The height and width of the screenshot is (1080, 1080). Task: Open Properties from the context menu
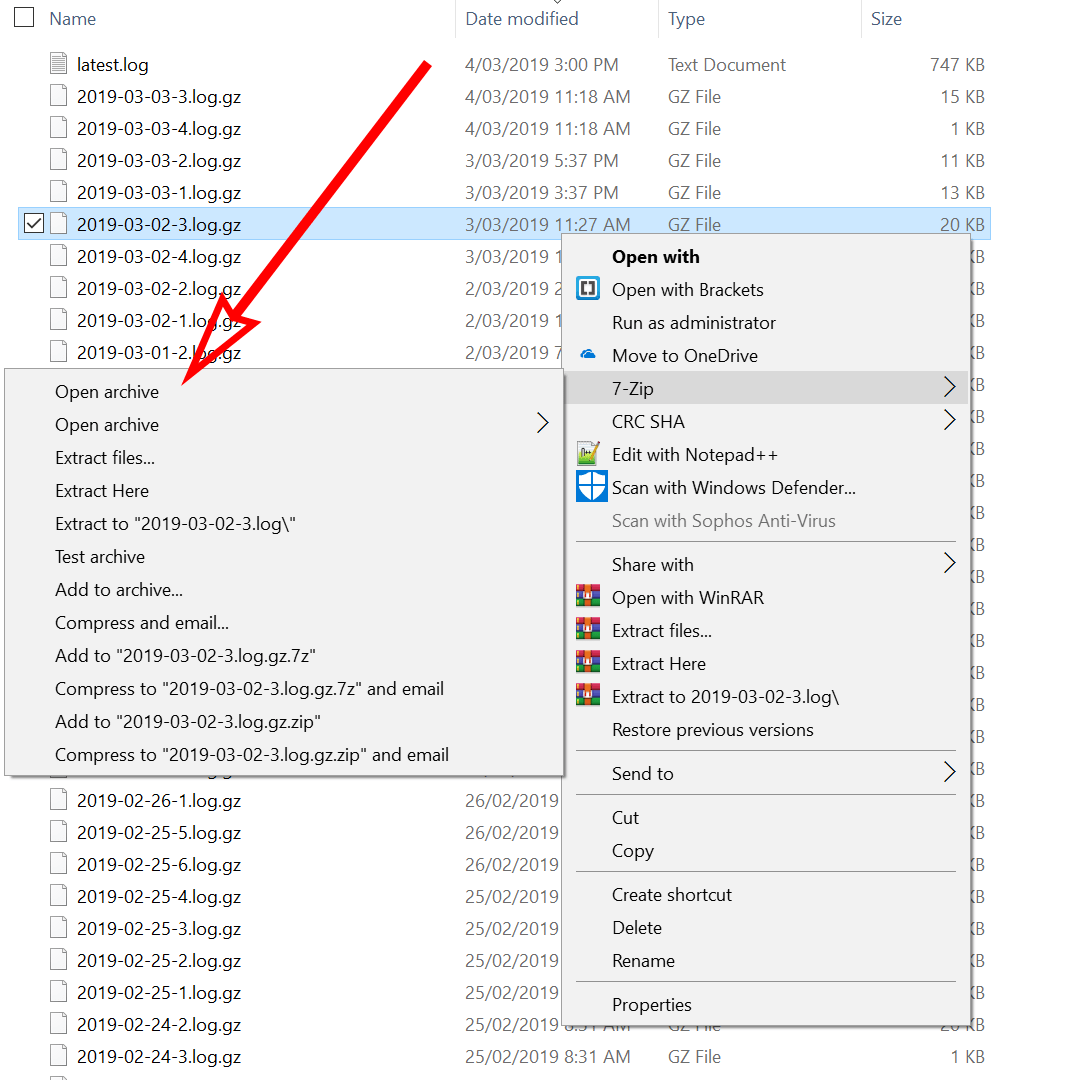click(x=654, y=1004)
